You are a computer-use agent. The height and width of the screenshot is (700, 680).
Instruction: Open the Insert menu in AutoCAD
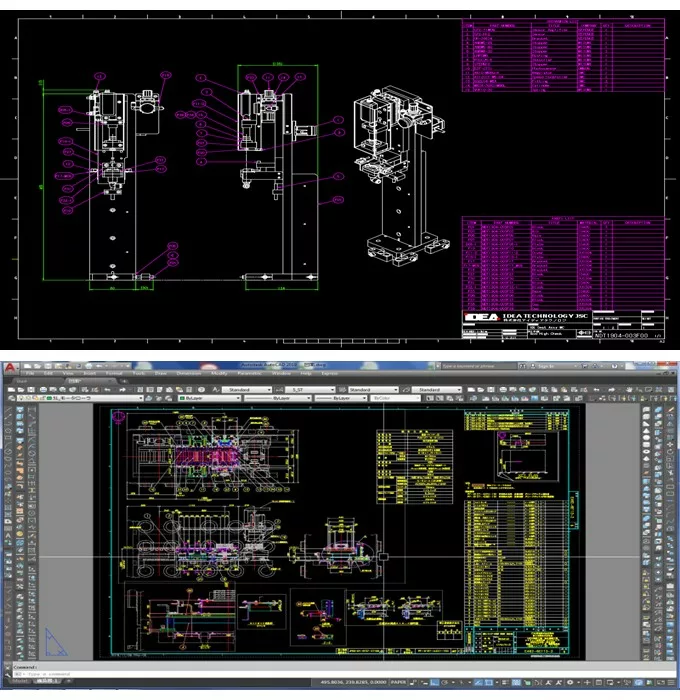coord(89,373)
